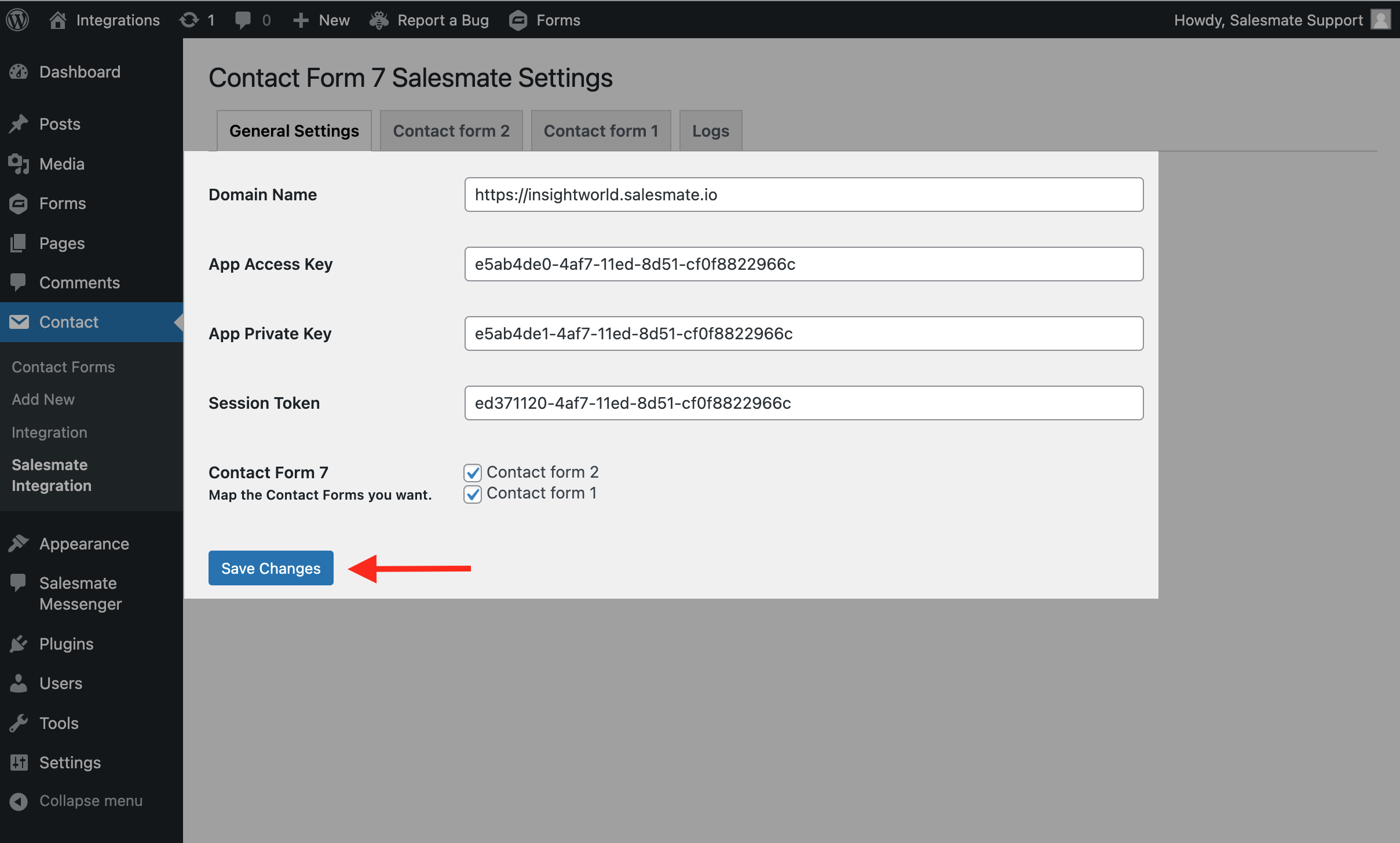Screen dimensions: 1400x843
Task: Open the user avatar in top right
Action: [x=1381, y=20]
